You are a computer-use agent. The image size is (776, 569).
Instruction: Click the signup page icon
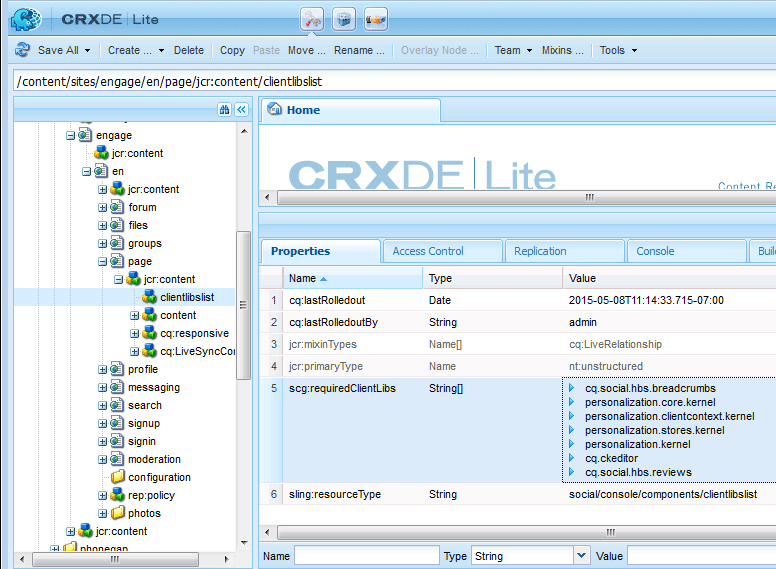[117, 423]
